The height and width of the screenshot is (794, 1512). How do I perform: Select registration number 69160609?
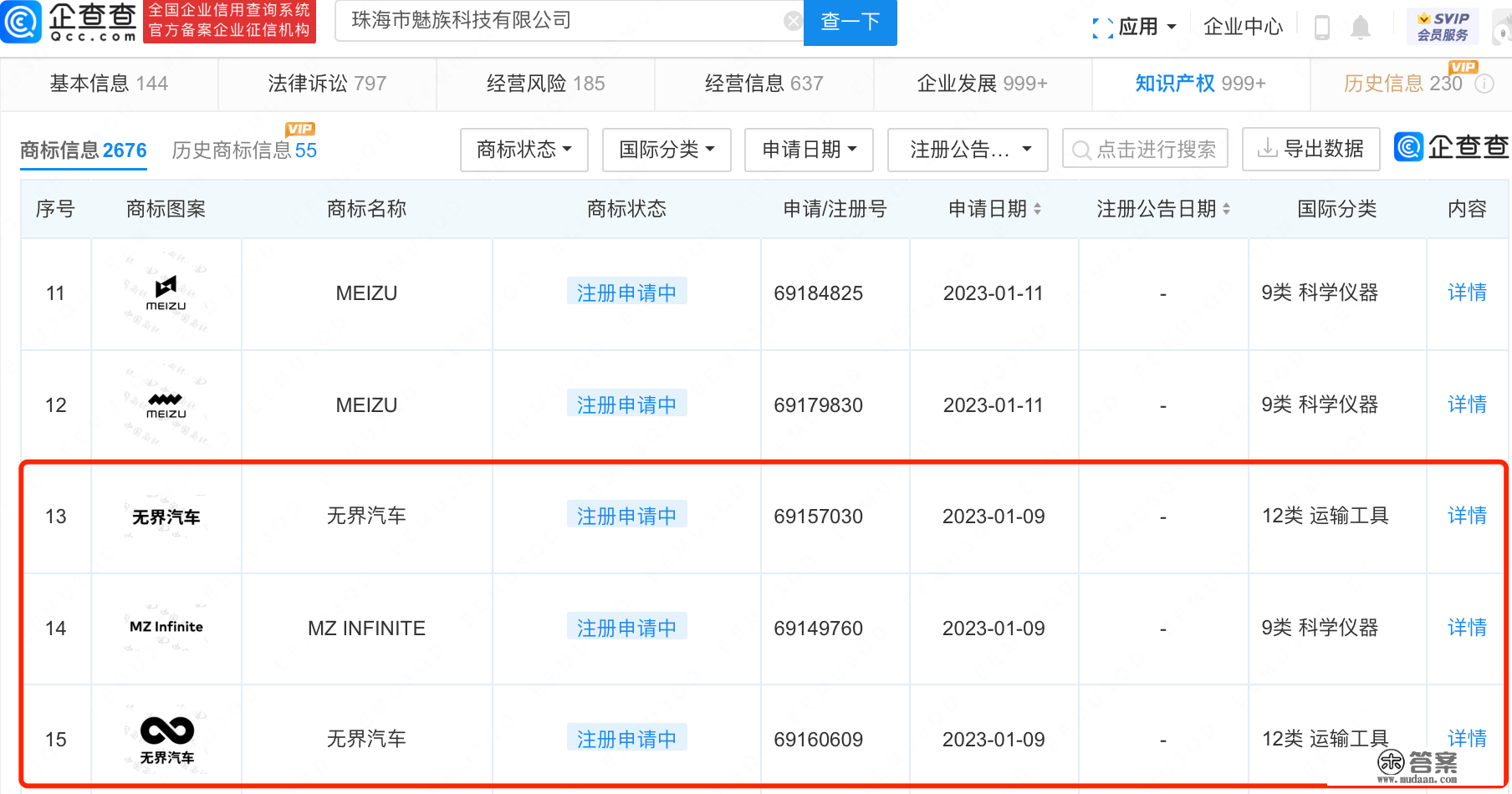click(x=818, y=740)
